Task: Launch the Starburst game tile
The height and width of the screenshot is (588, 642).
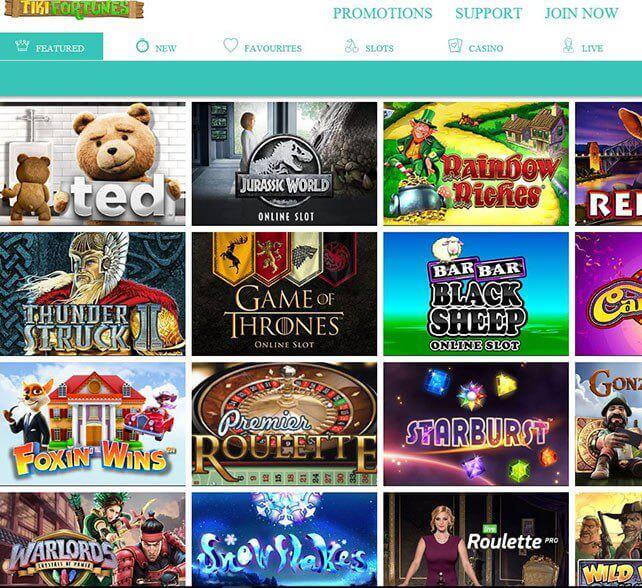Action: point(476,424)
